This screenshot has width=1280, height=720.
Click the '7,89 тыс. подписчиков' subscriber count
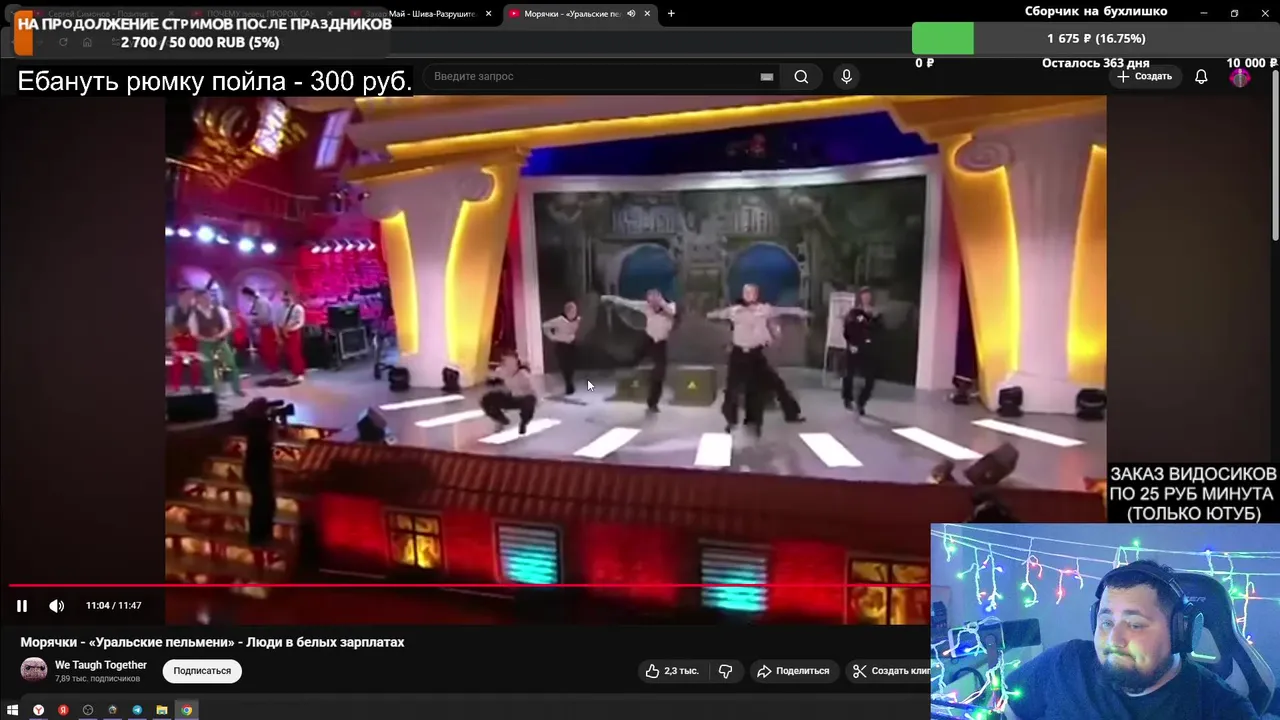[97, 679]
